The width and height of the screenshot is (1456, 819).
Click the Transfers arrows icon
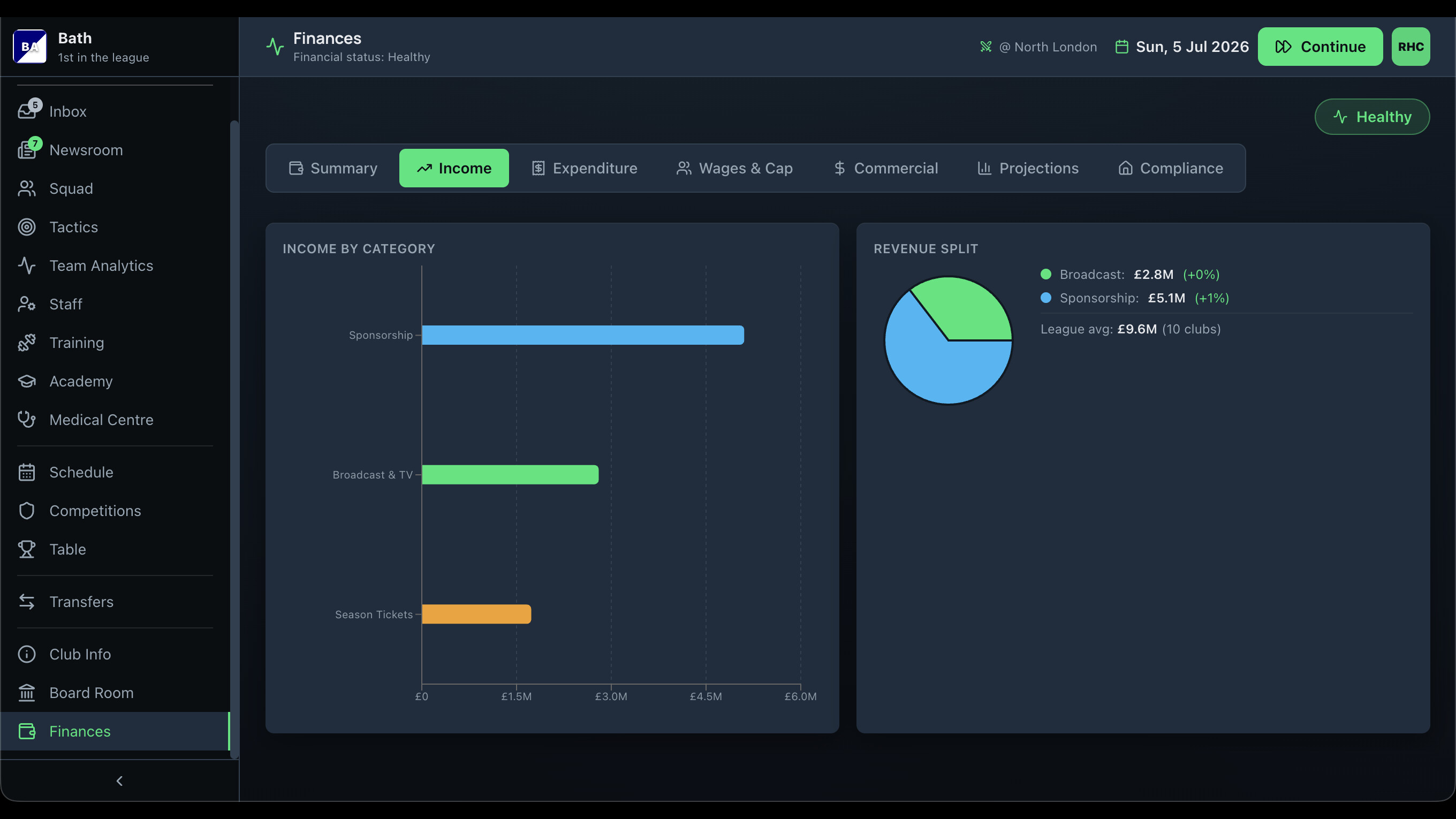click(27, 601)
